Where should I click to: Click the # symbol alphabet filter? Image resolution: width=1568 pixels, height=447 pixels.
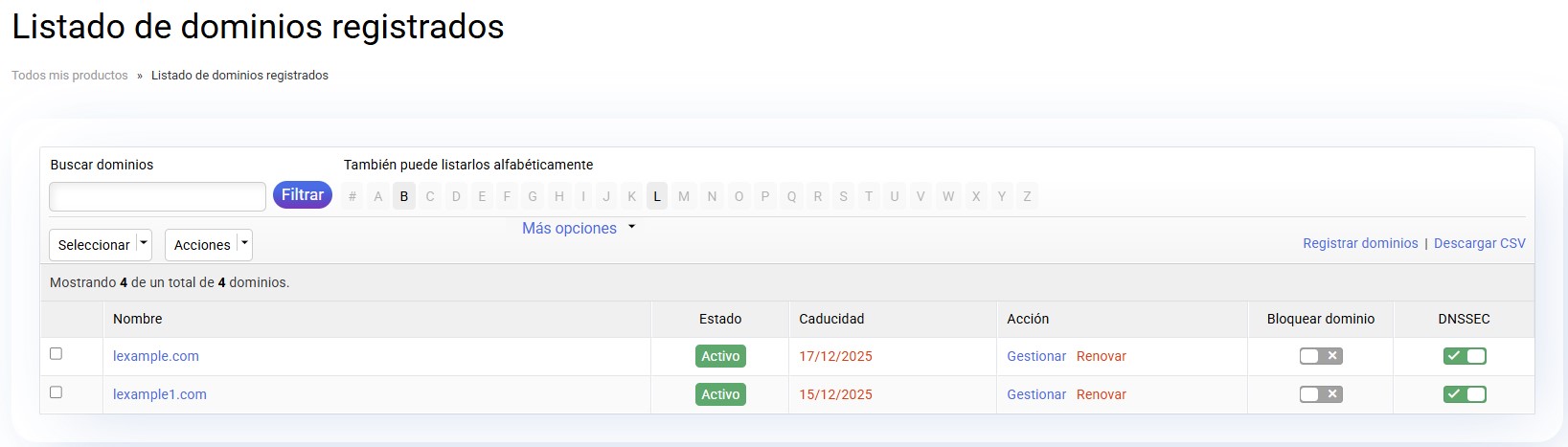click(352, 196)
